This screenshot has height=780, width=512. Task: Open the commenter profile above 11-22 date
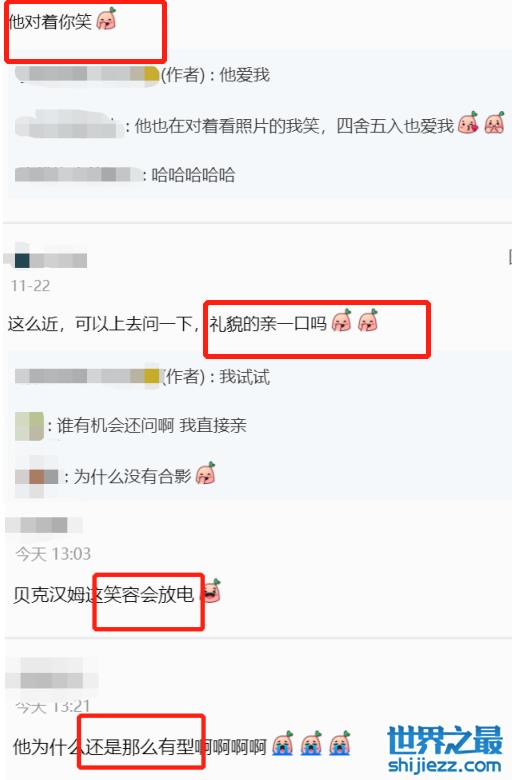tap(48, 260)
